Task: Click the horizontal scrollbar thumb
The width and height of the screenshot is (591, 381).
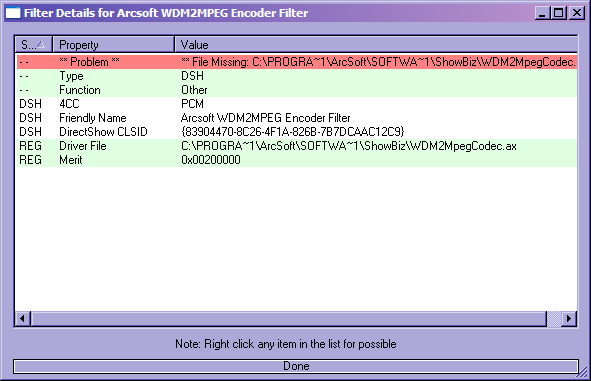Action: coord(289,319)
